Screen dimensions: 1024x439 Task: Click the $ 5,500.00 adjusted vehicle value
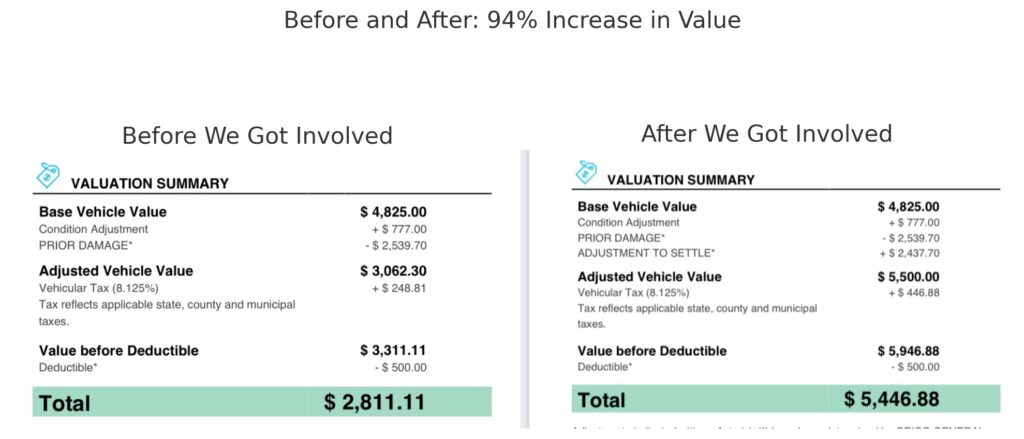coord(906,277)
